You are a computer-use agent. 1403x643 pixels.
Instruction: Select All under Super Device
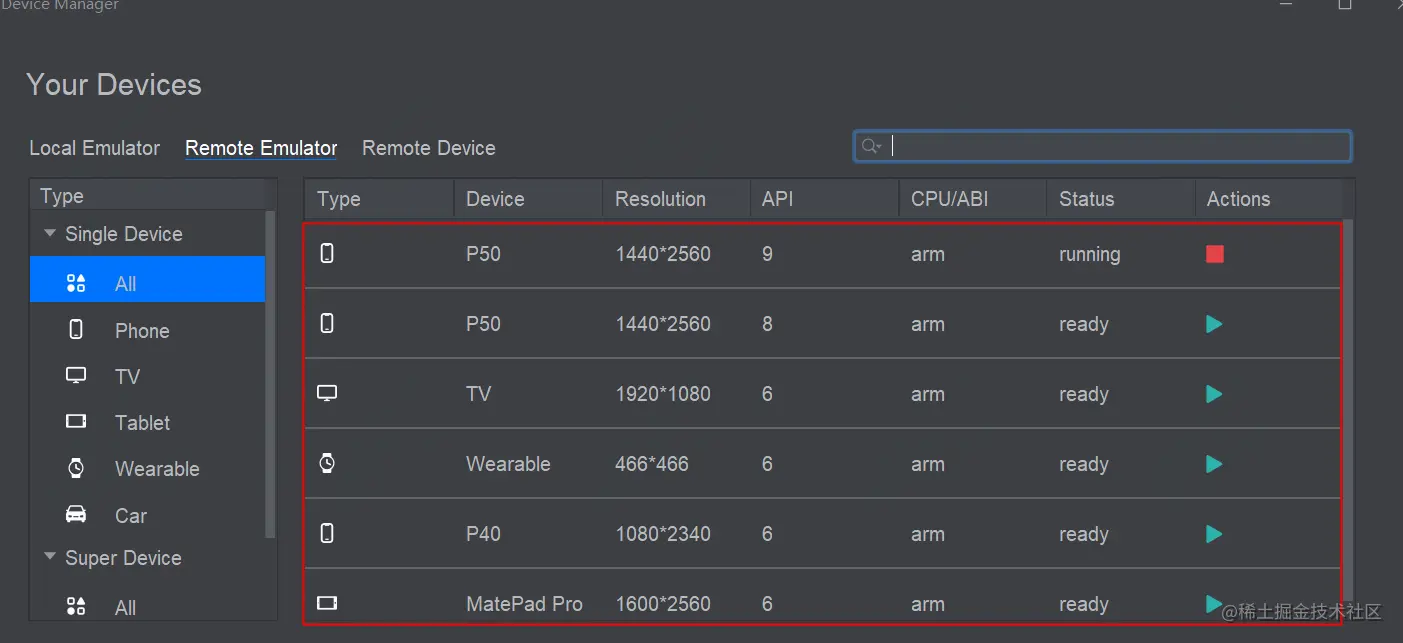148,607
